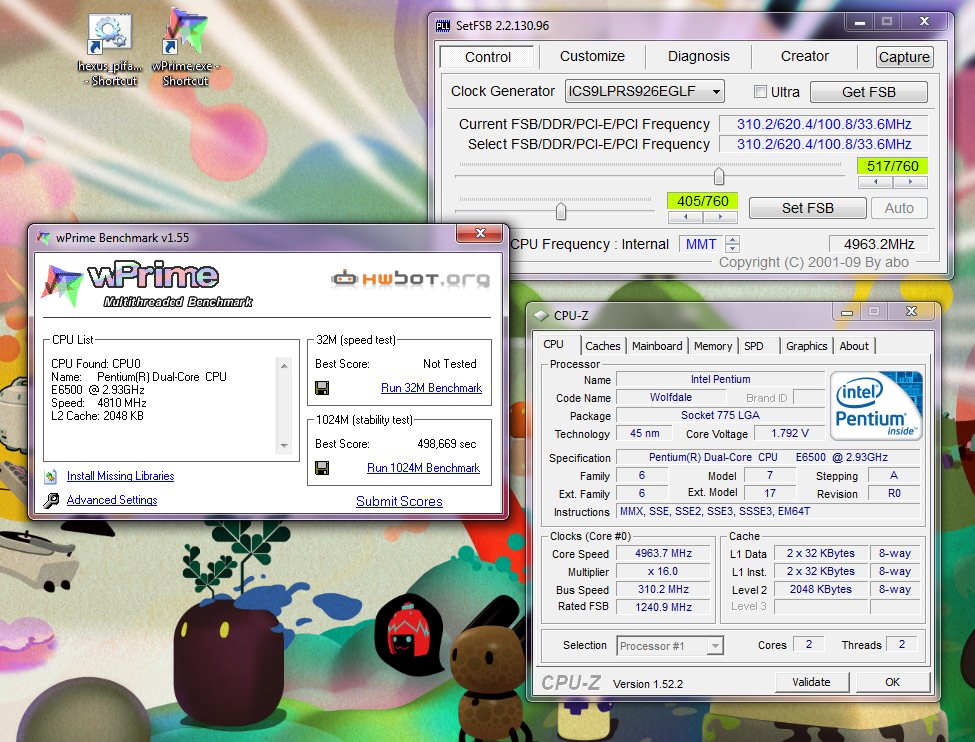Click the upper FSB slider handle in SetFSB
Image resolution: width=975 pixels, height=742 pixels.
[719, 177]
